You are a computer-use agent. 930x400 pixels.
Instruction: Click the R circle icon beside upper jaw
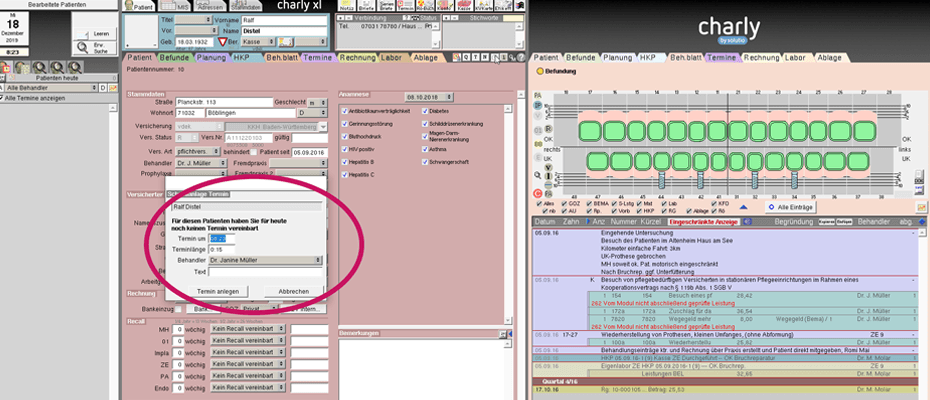pos(549,129)
